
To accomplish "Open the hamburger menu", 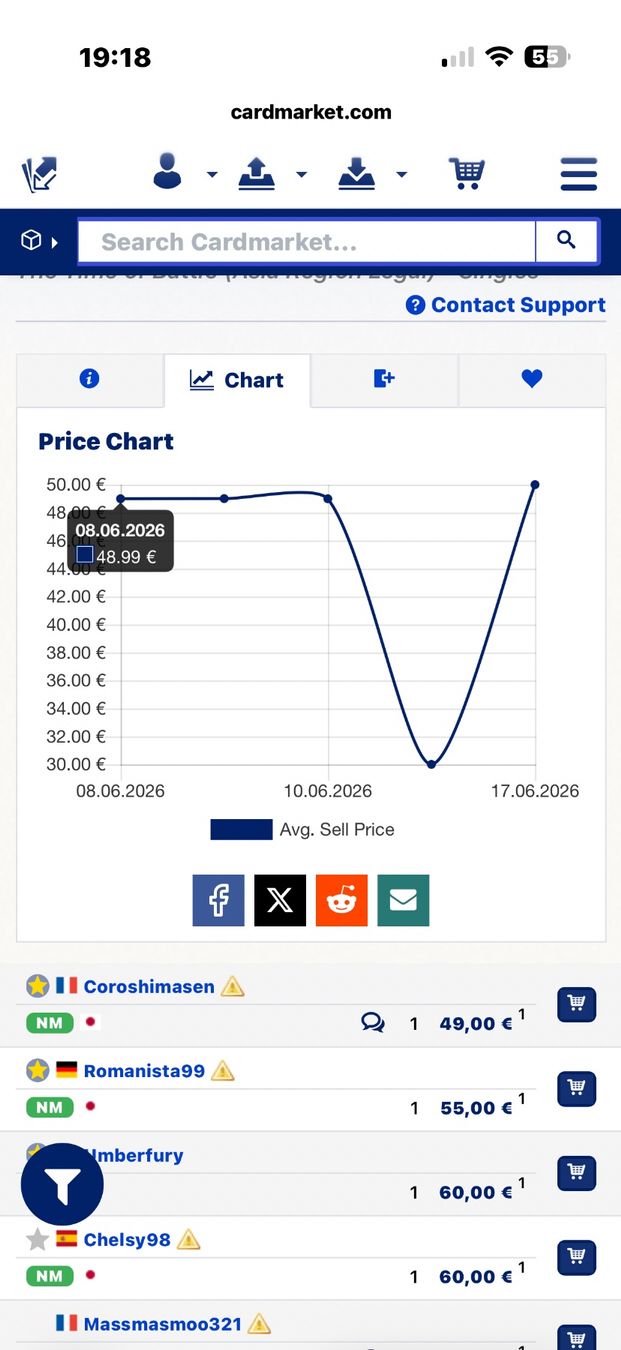I will tap(579, 174).
